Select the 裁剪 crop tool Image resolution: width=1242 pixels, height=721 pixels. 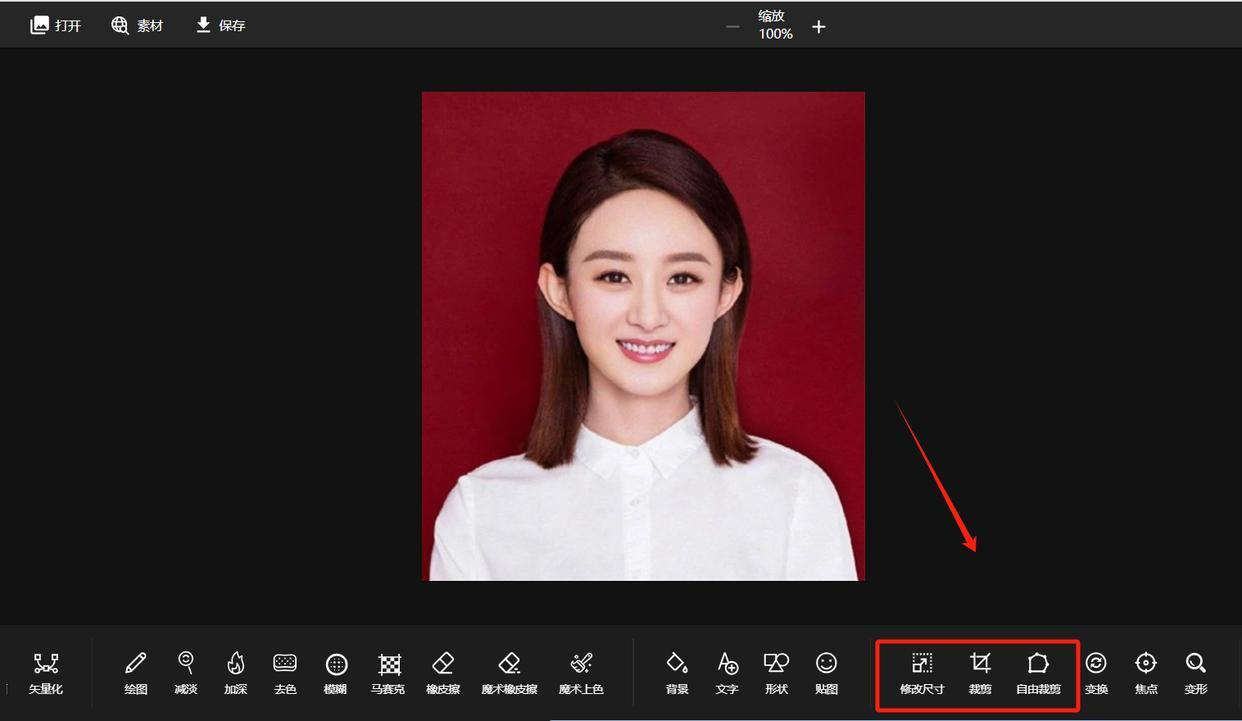(980, 672)
